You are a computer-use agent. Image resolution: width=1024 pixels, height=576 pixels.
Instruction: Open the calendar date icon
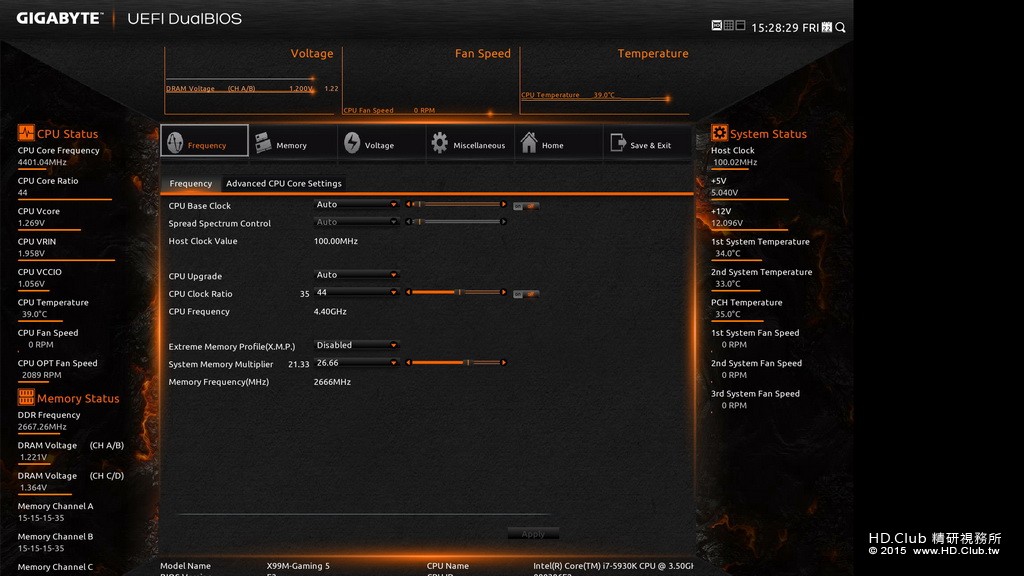(827, 27)
